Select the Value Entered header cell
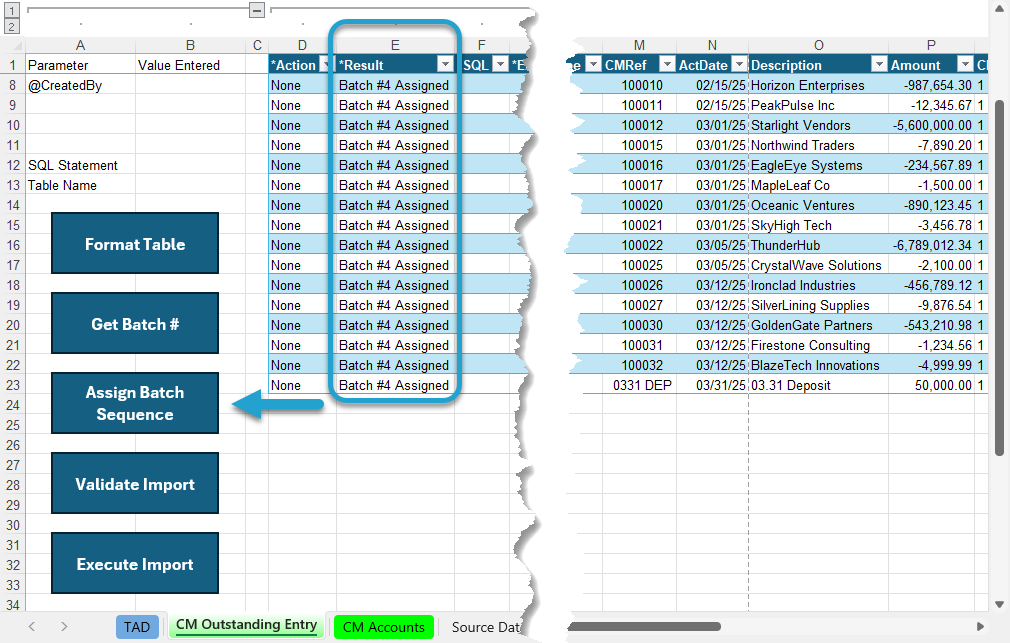The width and height of the screenshot is (1010, 643). coord(191,65)
